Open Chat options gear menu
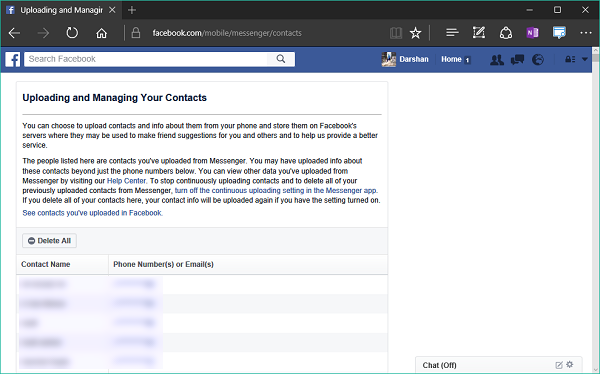600x374 pixels. (x=570, y=364)
